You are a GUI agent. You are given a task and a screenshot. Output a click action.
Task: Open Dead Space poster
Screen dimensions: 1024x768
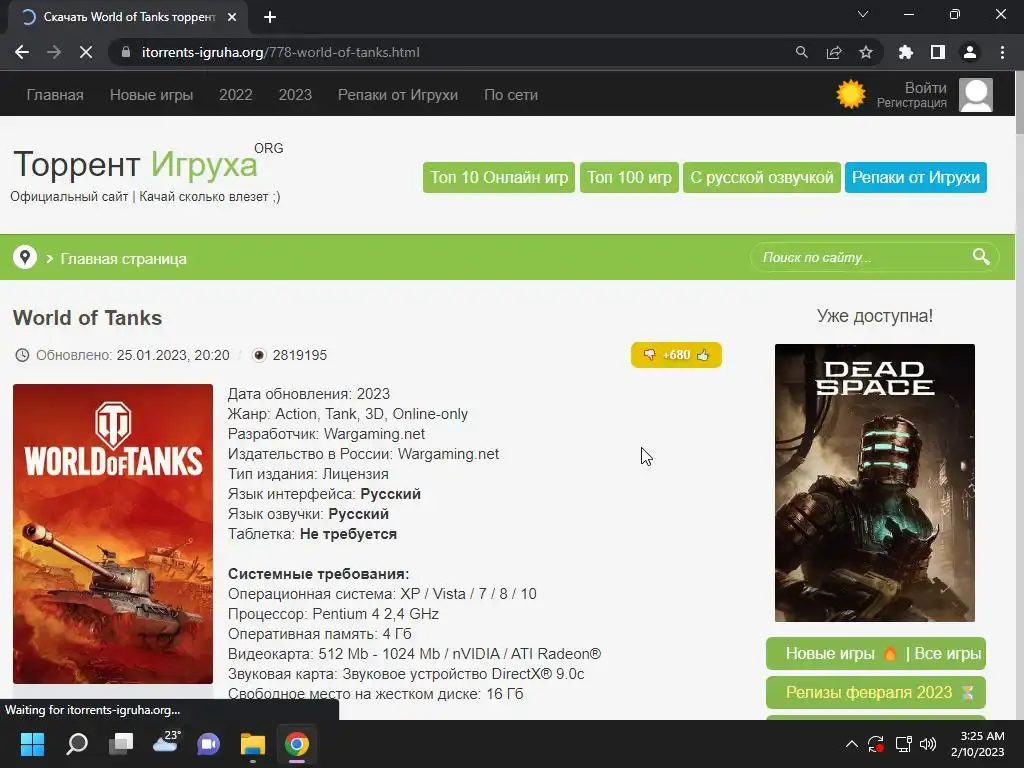[x=874, y=483]
